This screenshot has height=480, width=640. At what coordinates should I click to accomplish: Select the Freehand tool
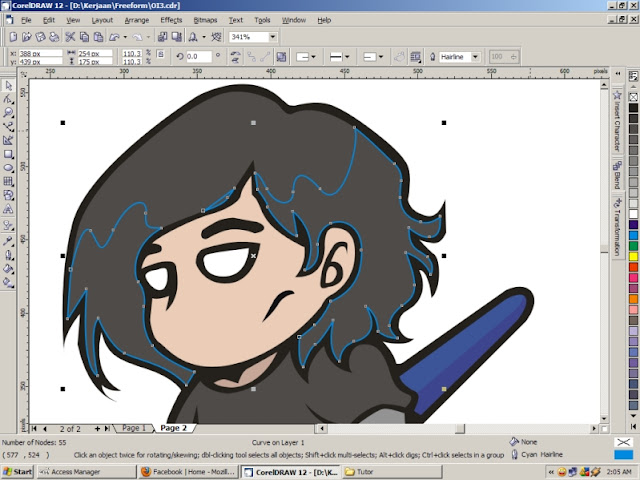point(8,127)
